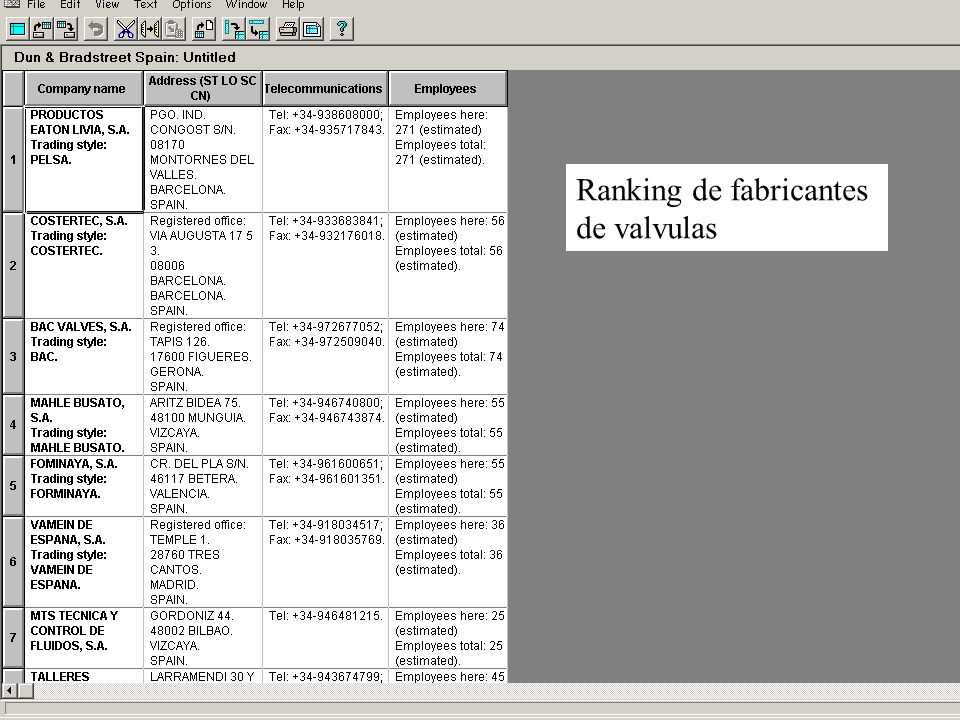Image resolution: width=960 pixels, height=720 pixels.
Task: Click the Tel: +34-946740800 cell
Action: tap(325, 424)
